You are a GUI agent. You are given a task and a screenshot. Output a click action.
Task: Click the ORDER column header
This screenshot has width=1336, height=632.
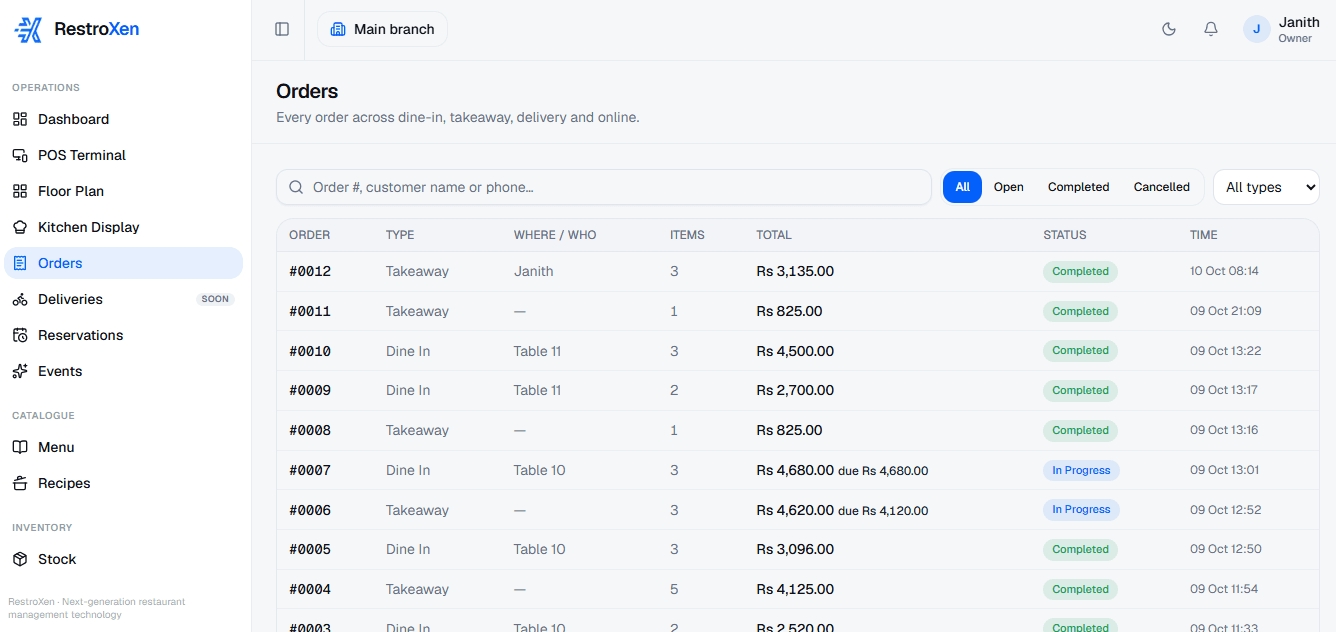[x=310, y=235]
